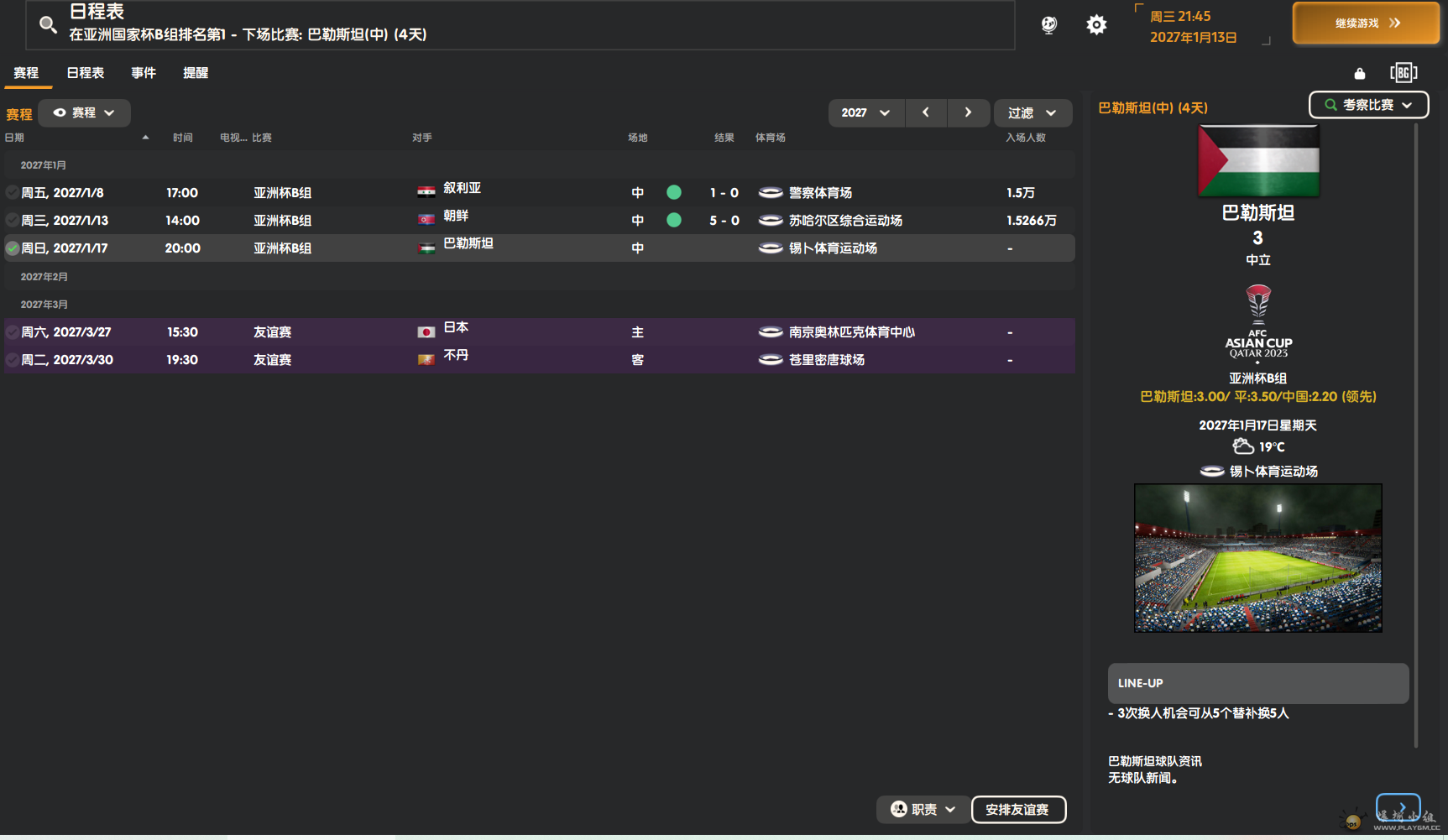
Task: Click stadium icon in right panel
Action: (x=1212, y=471)
